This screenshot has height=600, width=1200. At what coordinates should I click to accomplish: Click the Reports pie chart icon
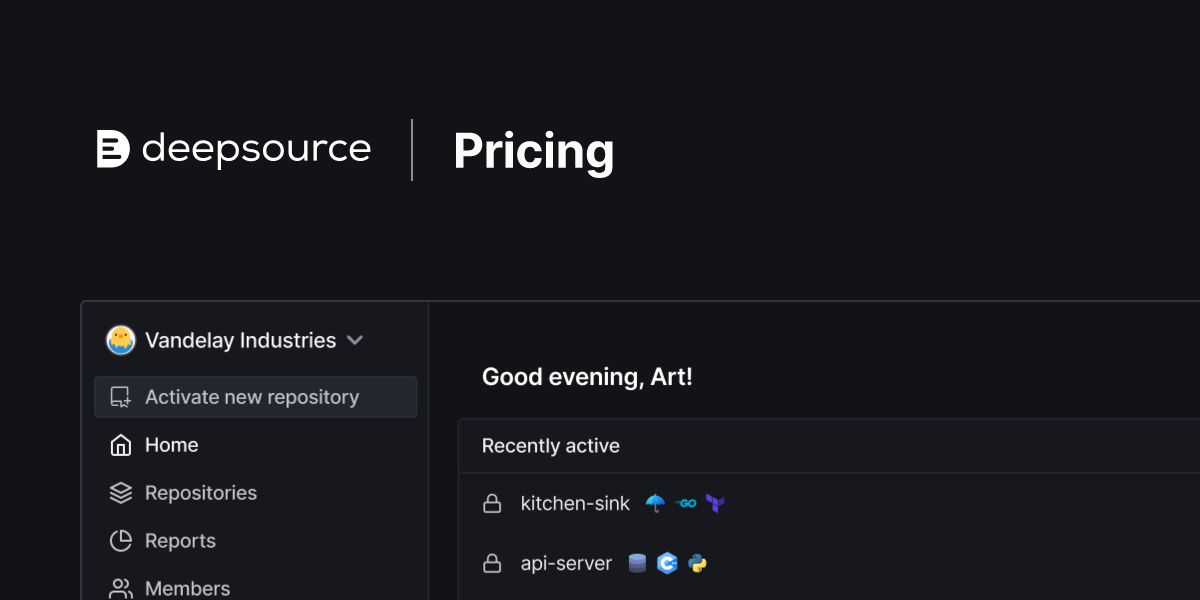coord(121,541)
